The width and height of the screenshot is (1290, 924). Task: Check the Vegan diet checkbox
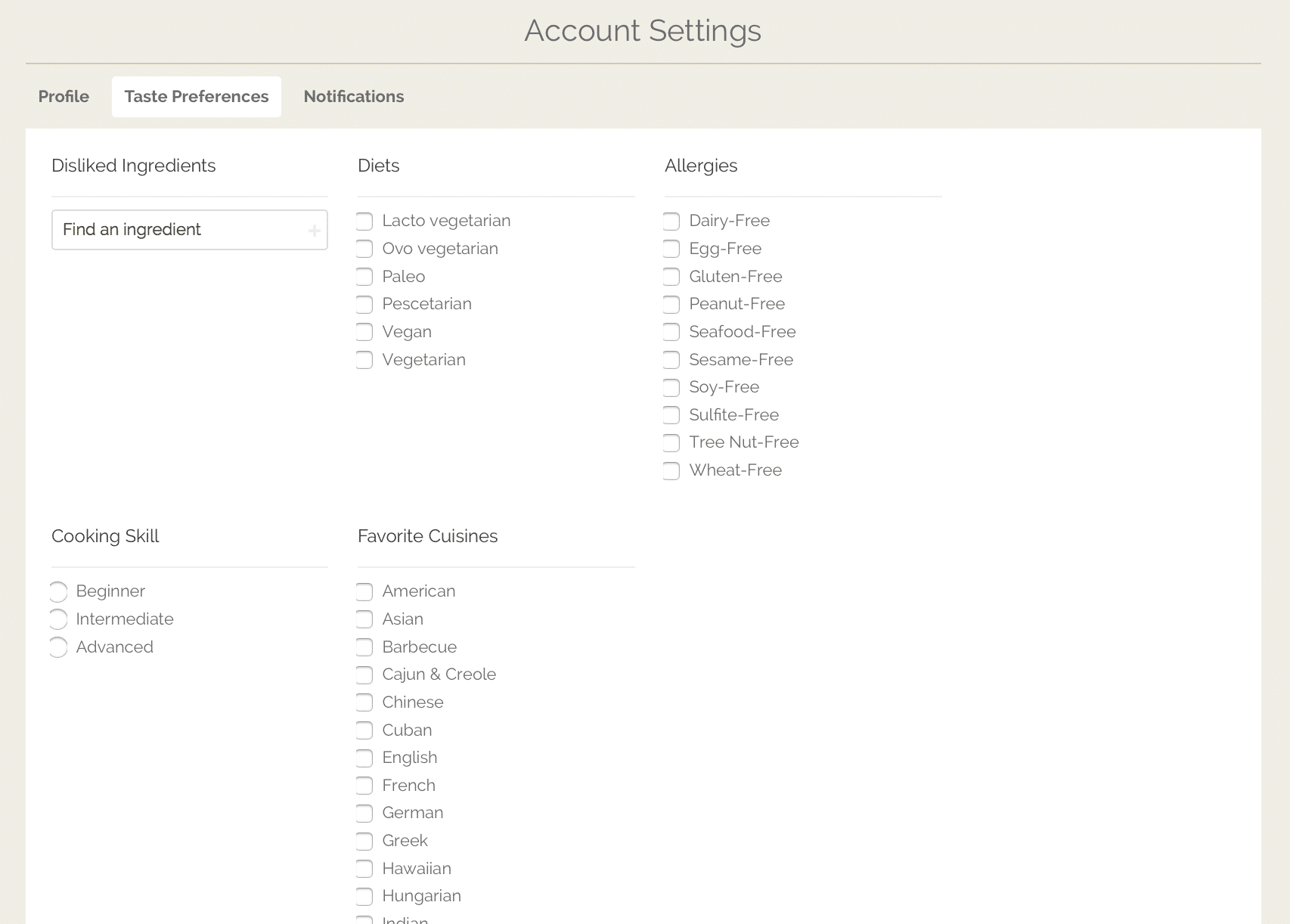coord(364,332)
